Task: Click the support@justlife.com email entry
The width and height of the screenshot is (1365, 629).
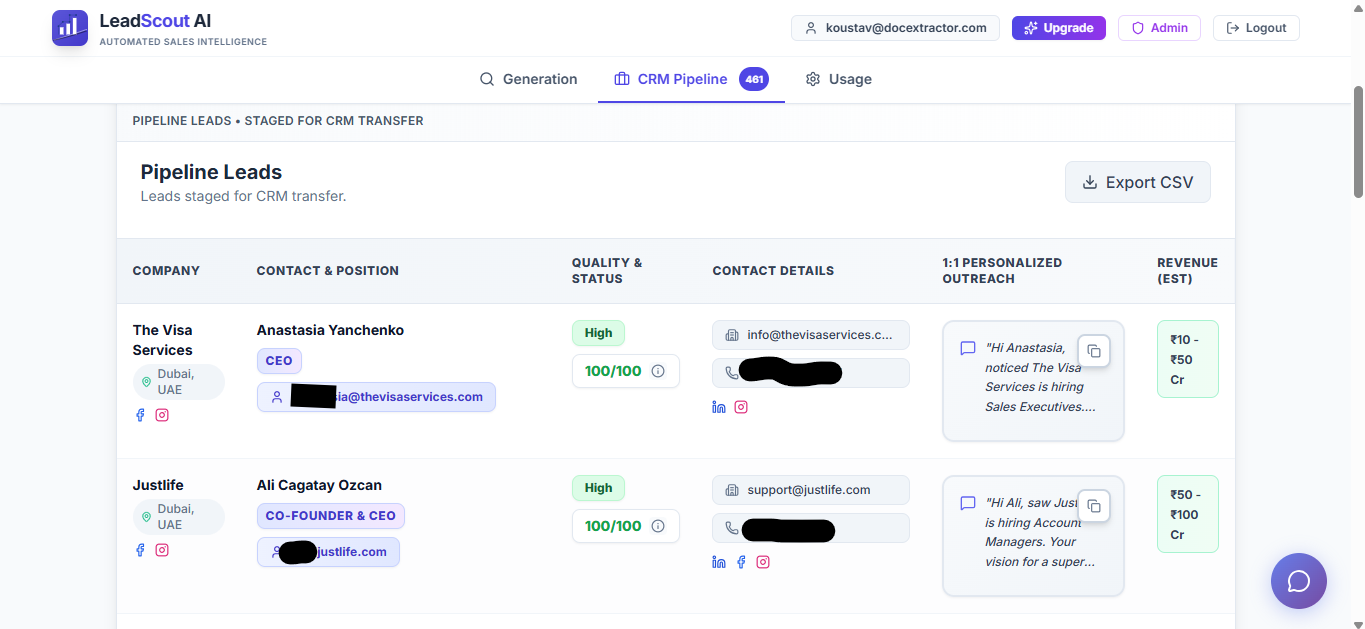Action: [810, 489]
